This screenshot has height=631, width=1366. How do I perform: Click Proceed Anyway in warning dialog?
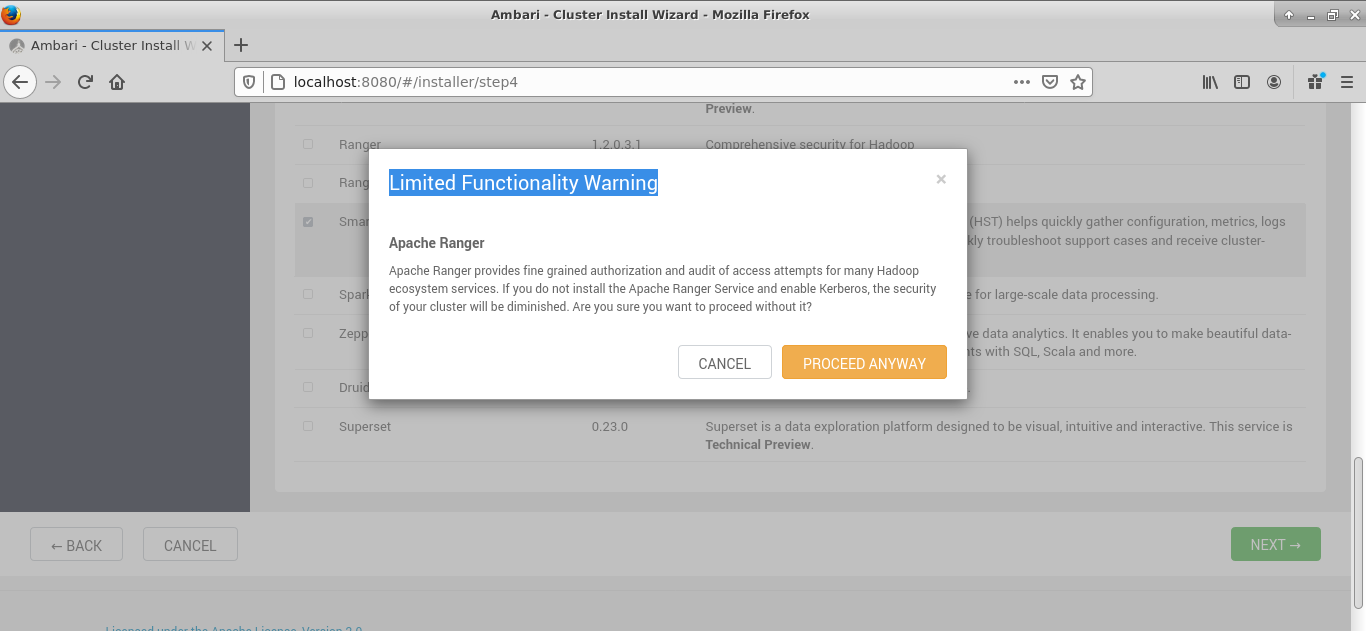[x=864, y=363]
